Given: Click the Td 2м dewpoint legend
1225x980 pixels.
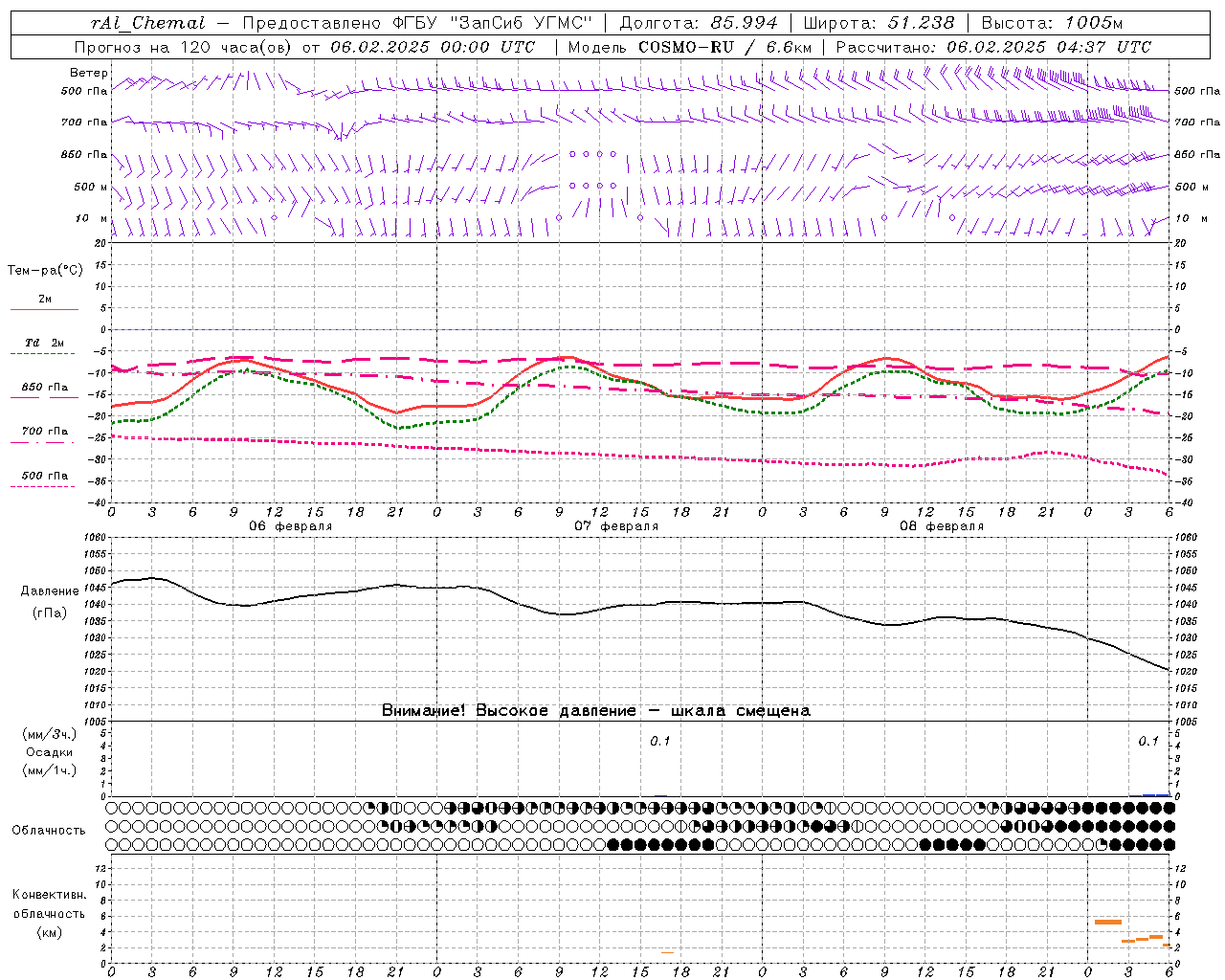Looking at the screenshot, I should pos(44,347).
